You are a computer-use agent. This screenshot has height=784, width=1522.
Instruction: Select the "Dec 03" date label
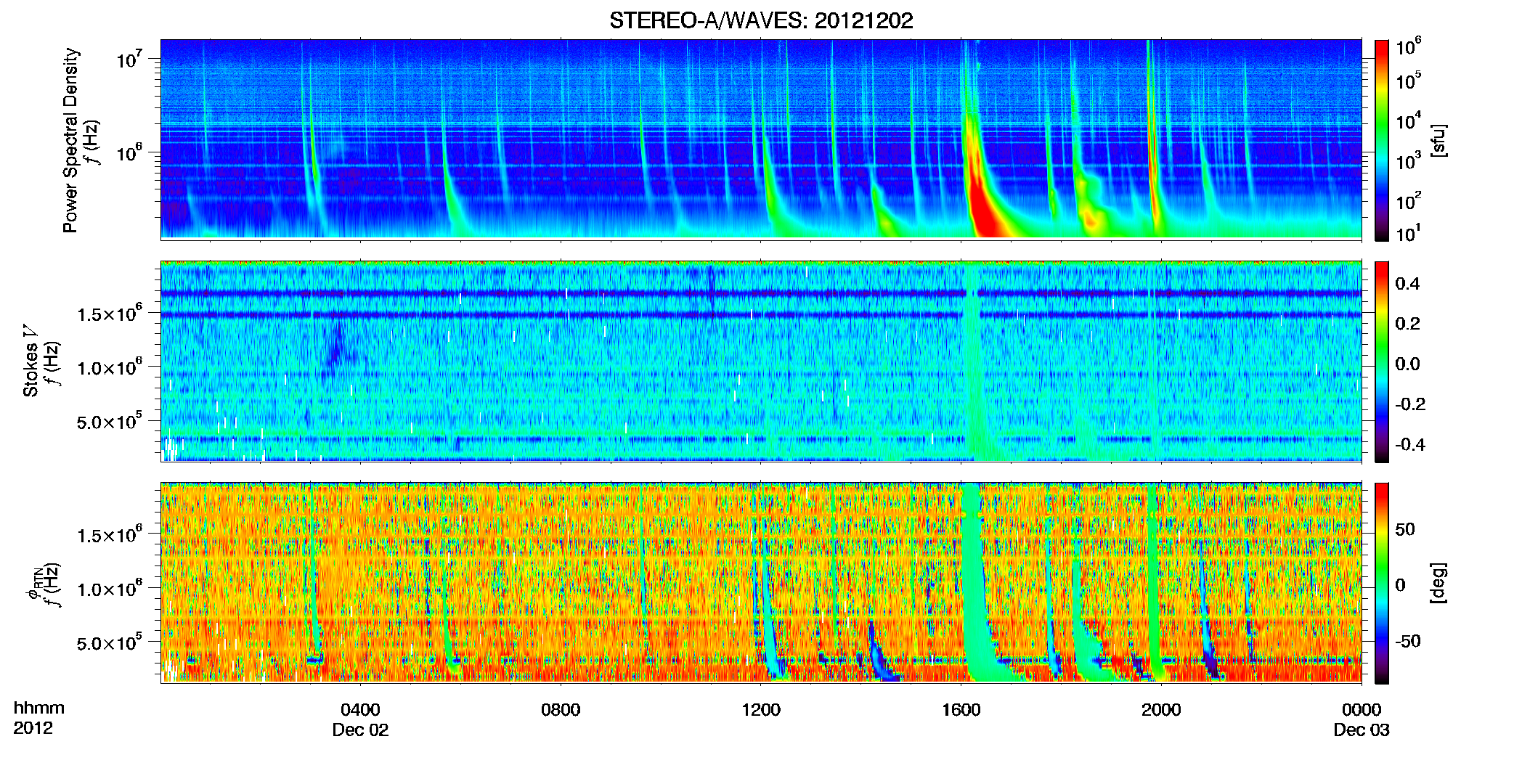coord(1362,730)
